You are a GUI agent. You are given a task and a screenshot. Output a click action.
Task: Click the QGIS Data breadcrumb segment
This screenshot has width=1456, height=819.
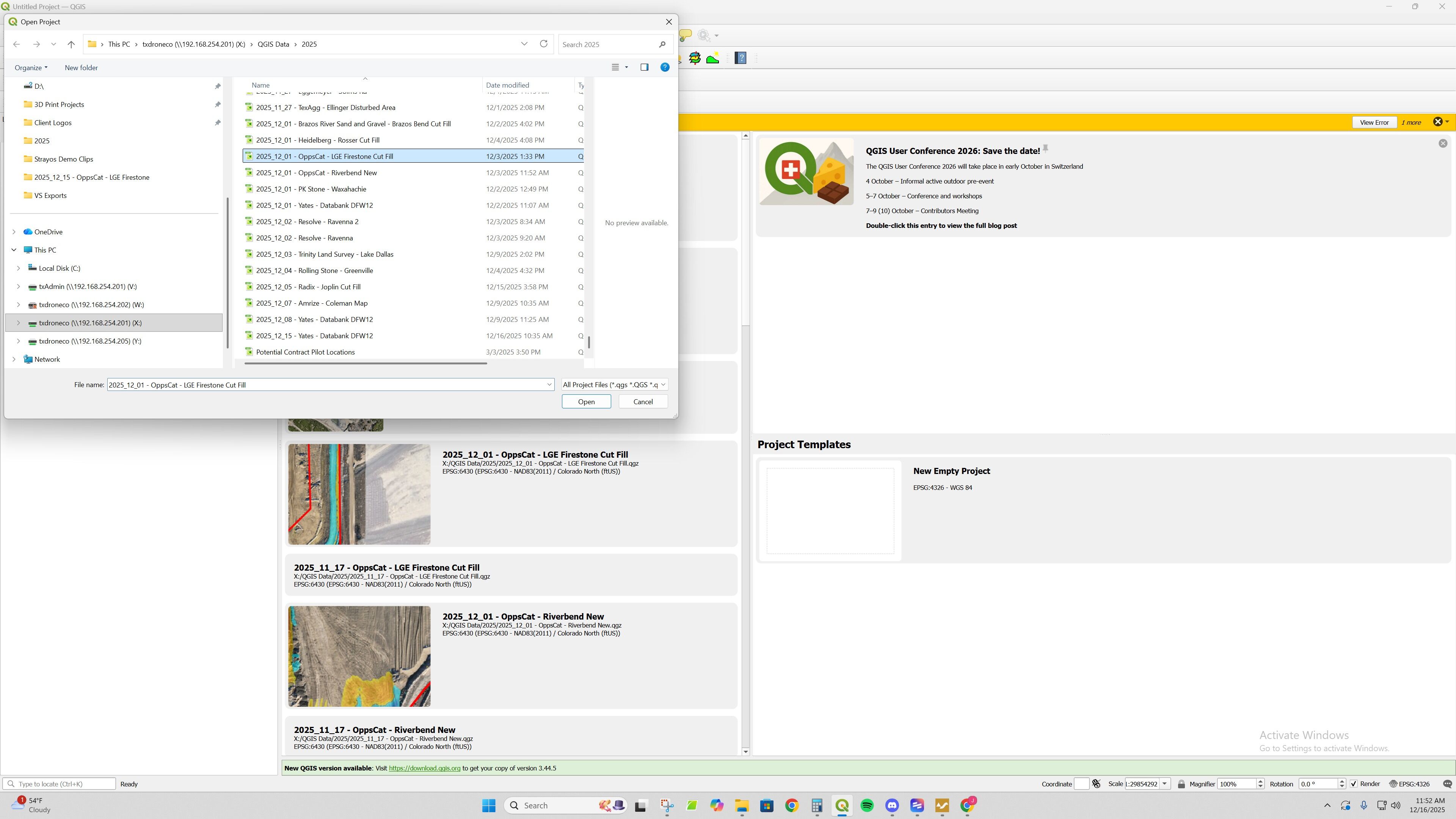(273, 44)
